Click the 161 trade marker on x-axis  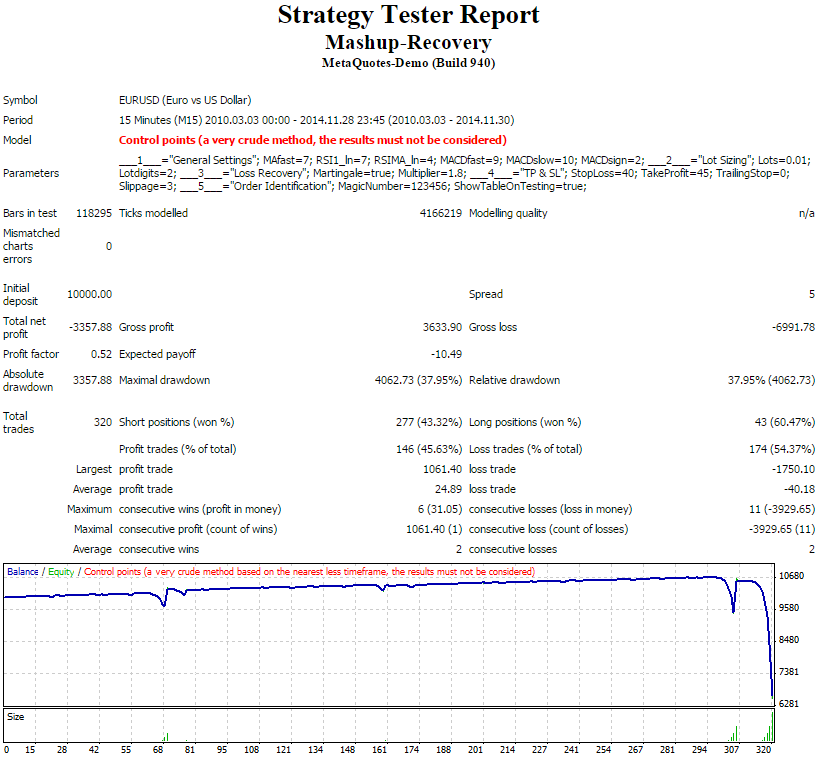click(380, 750)
